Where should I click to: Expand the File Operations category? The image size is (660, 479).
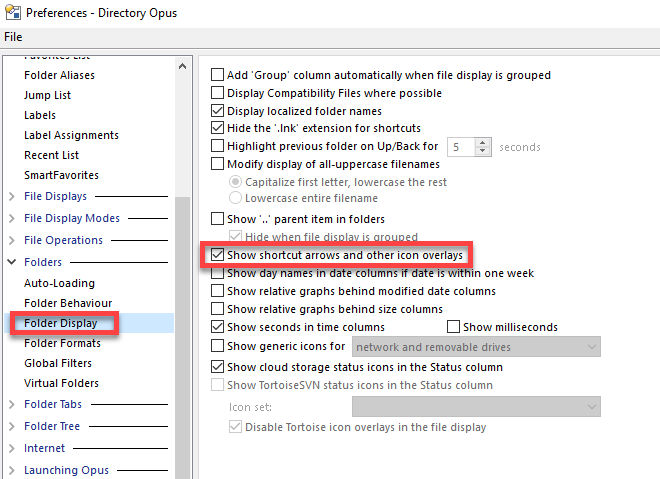click(x=12, y=240)
